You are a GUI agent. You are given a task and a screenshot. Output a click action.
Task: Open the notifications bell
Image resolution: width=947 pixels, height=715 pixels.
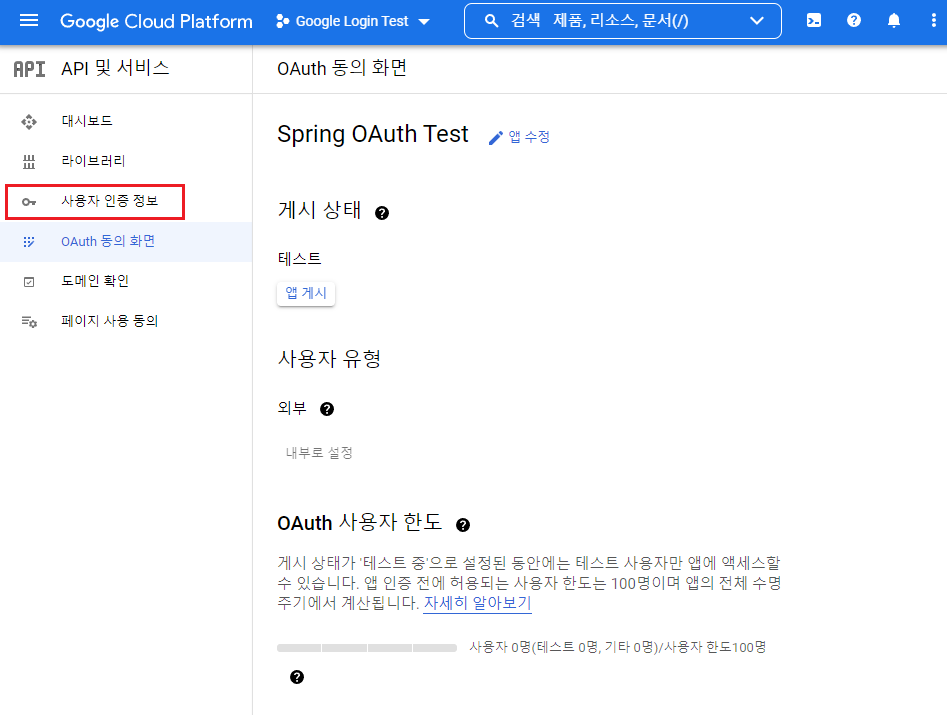coord(894,21)
